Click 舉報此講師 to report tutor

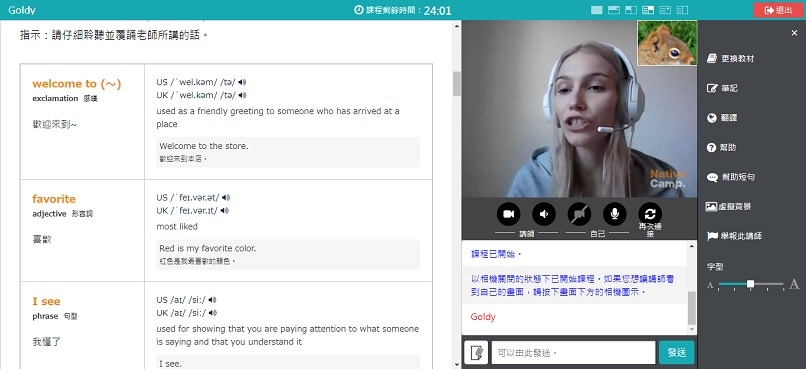click(735, 236)
